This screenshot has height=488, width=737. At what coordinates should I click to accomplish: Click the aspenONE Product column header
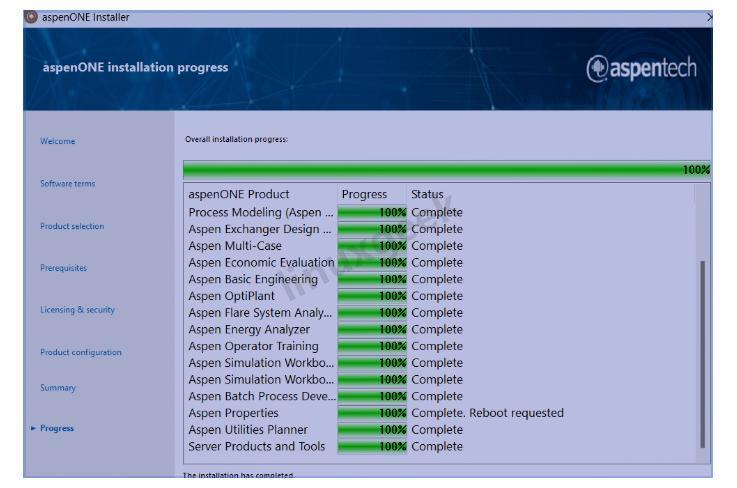[x=239, y=194]
